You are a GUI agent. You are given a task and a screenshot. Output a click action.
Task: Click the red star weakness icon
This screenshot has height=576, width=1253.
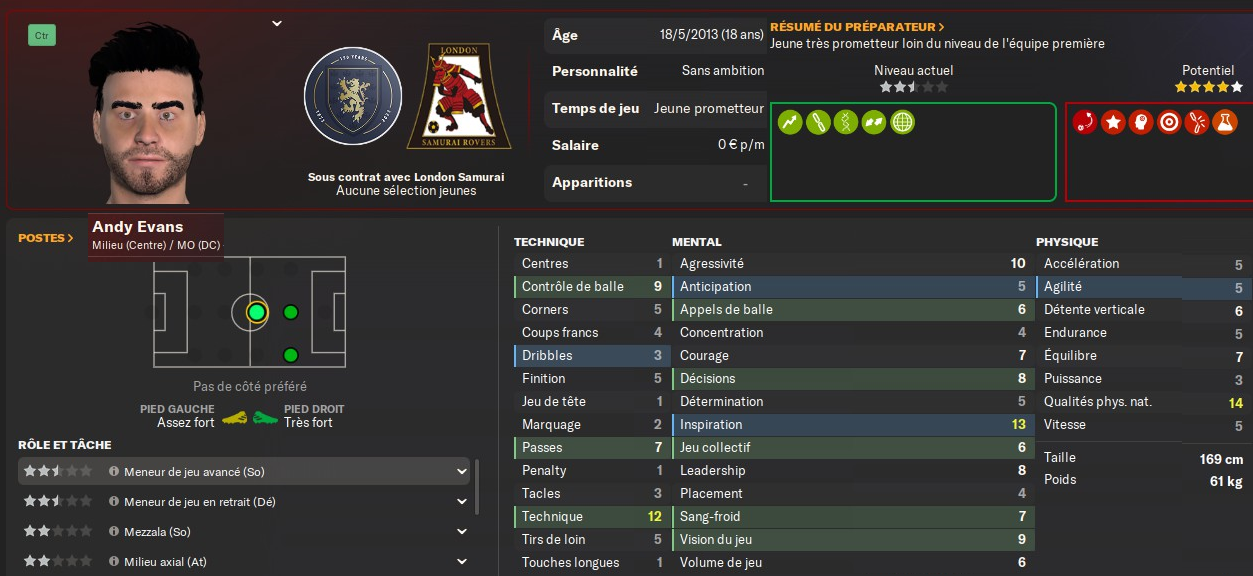1112,123
